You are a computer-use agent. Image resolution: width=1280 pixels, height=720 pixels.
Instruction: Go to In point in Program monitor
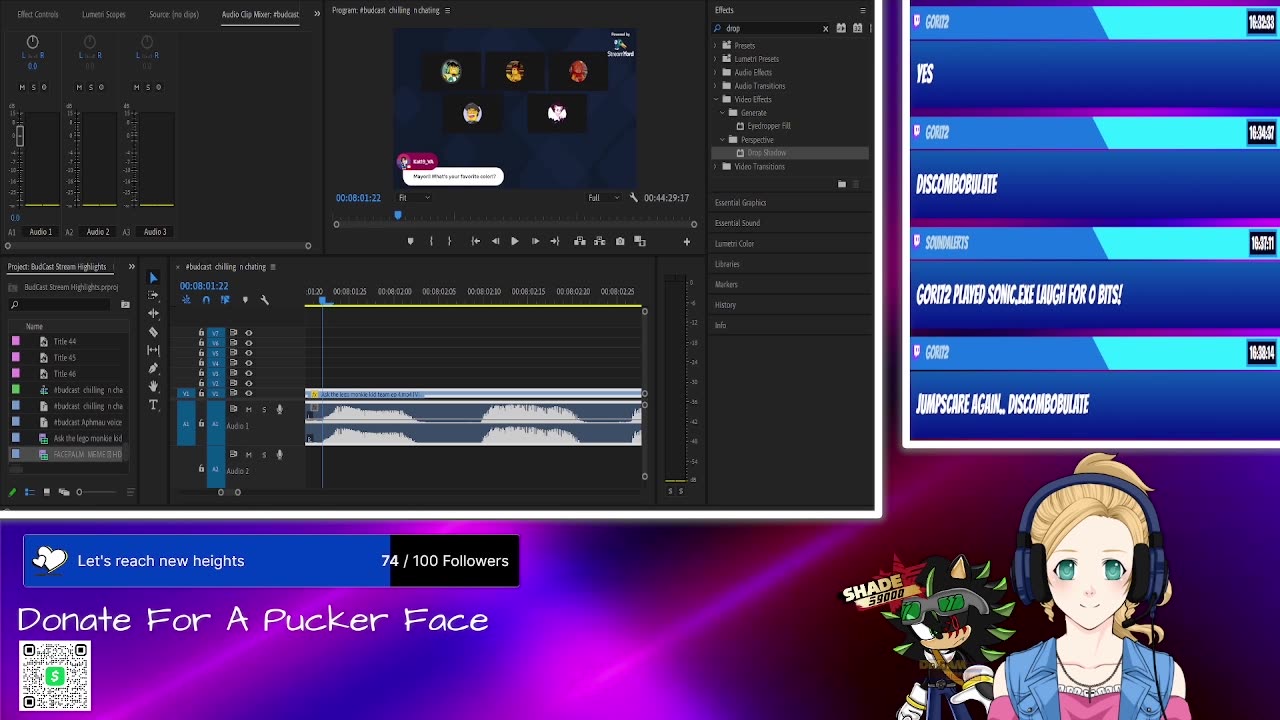coord(475,241)
